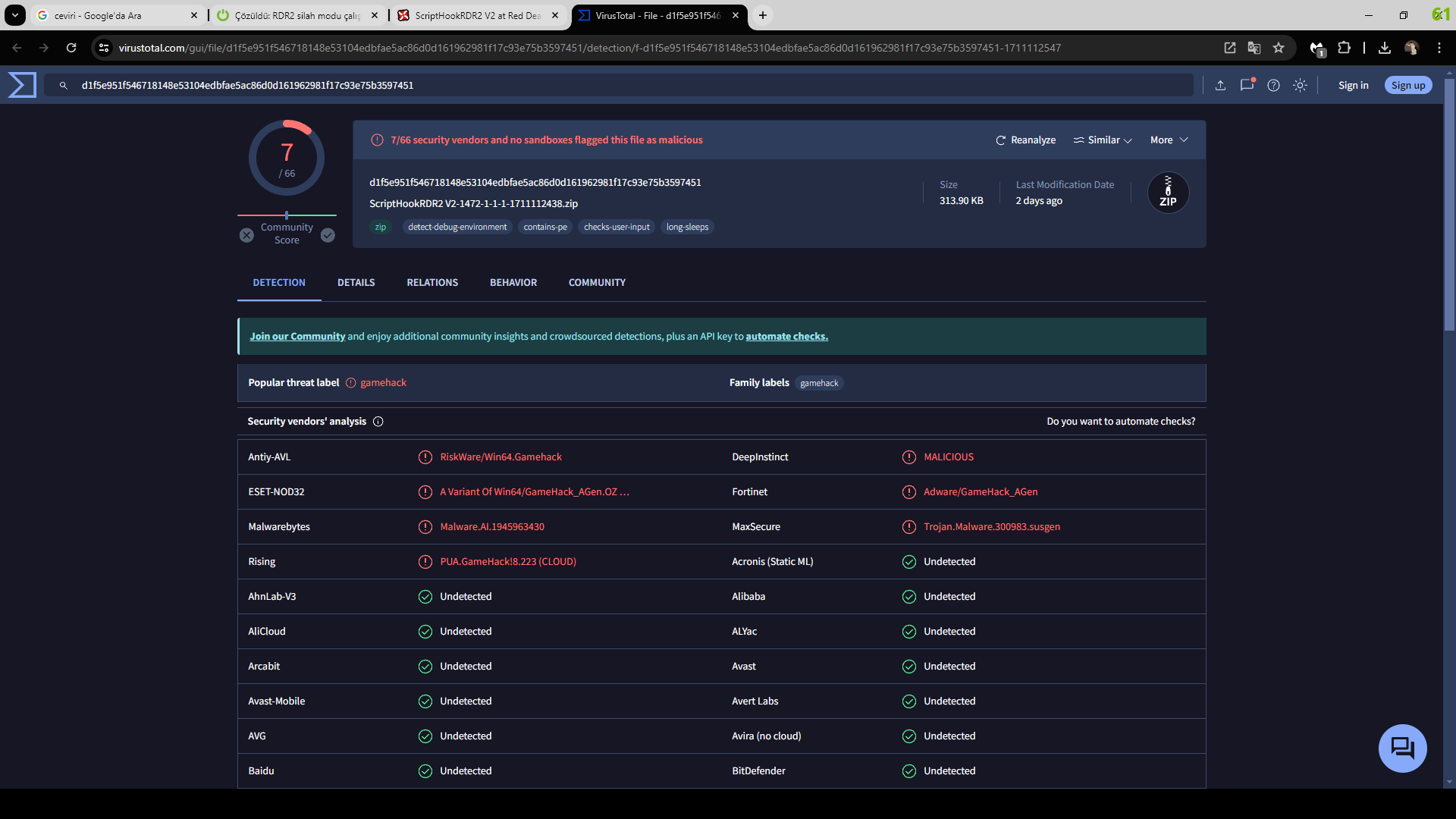Click the Reanalyze button

point(1025,140)
